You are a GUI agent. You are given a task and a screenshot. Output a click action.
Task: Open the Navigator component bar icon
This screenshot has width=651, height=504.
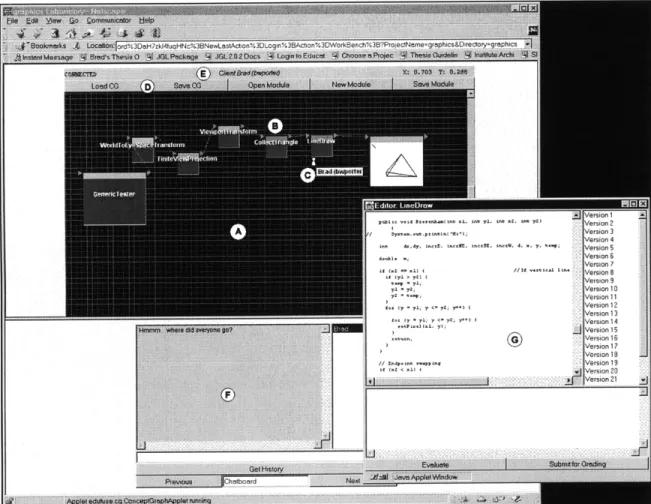pos(464,499)
